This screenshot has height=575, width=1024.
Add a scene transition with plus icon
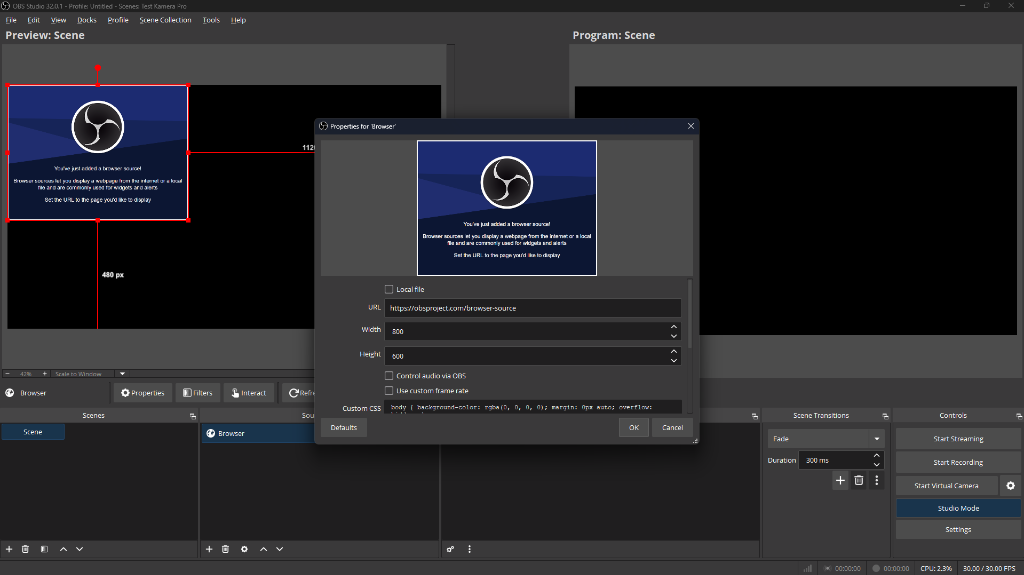coord(840,480)
